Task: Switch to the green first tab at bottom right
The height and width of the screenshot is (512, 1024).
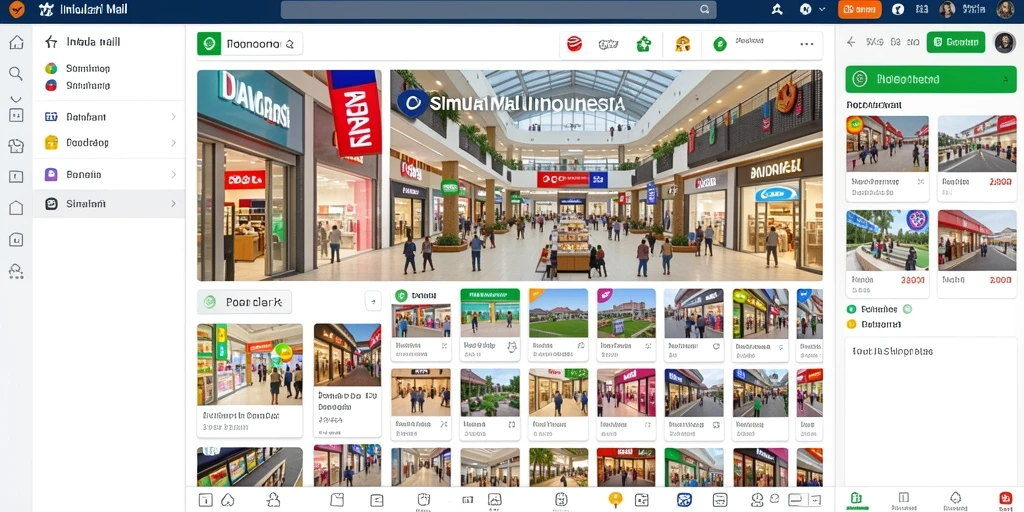Action: [x=856, y=500]
